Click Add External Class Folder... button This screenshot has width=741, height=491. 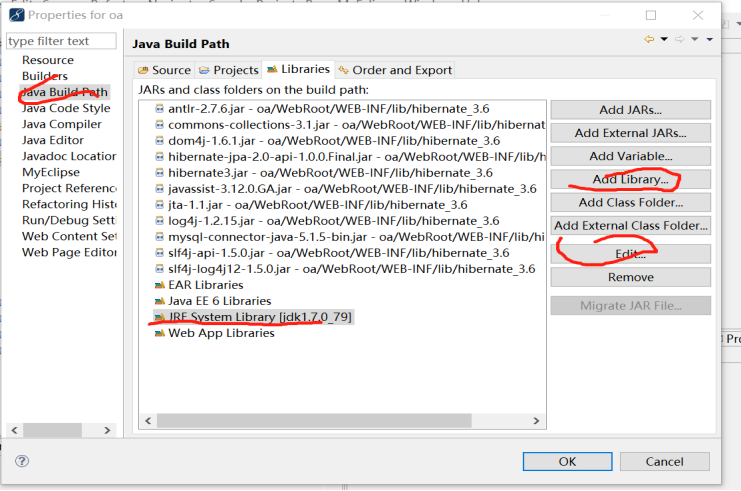(x=630, y=225)
